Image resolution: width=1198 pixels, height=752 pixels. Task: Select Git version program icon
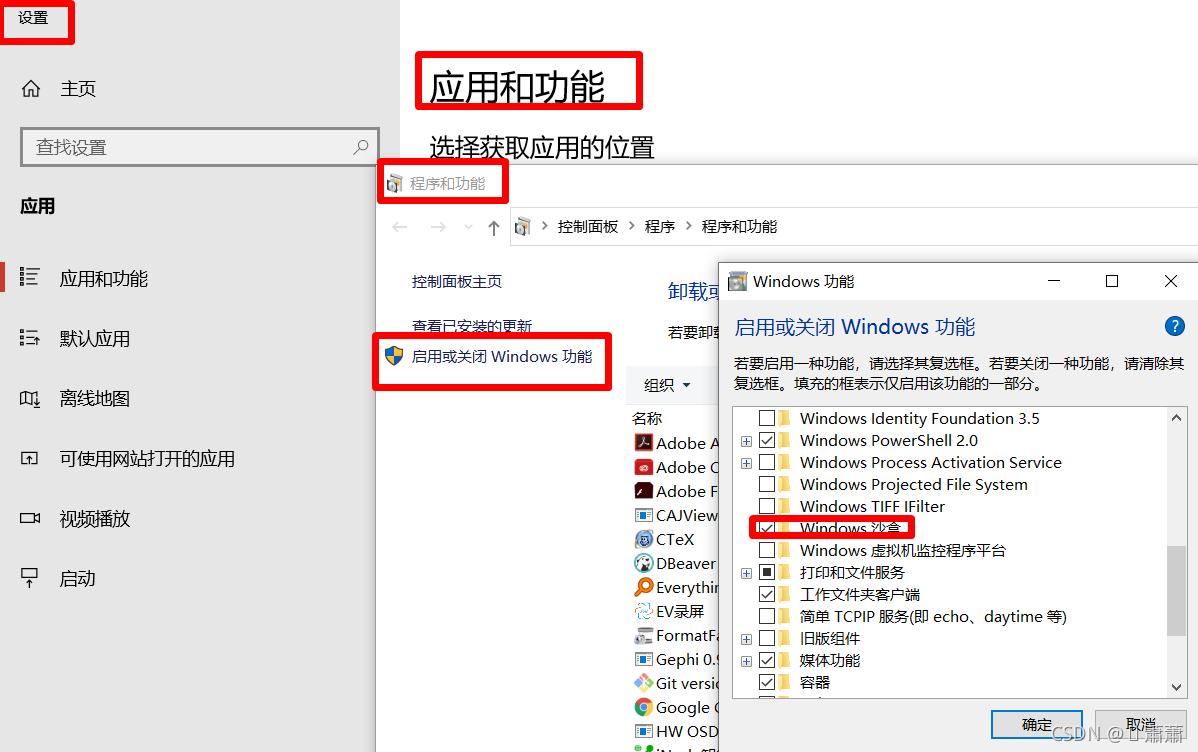coord(644,683)
